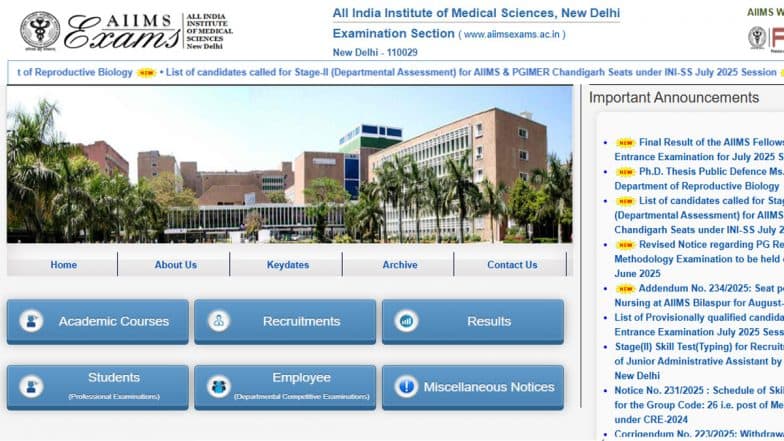Click NEW badge beside List of candidates announcement
784x441 pixels.
tap(625, 202)
